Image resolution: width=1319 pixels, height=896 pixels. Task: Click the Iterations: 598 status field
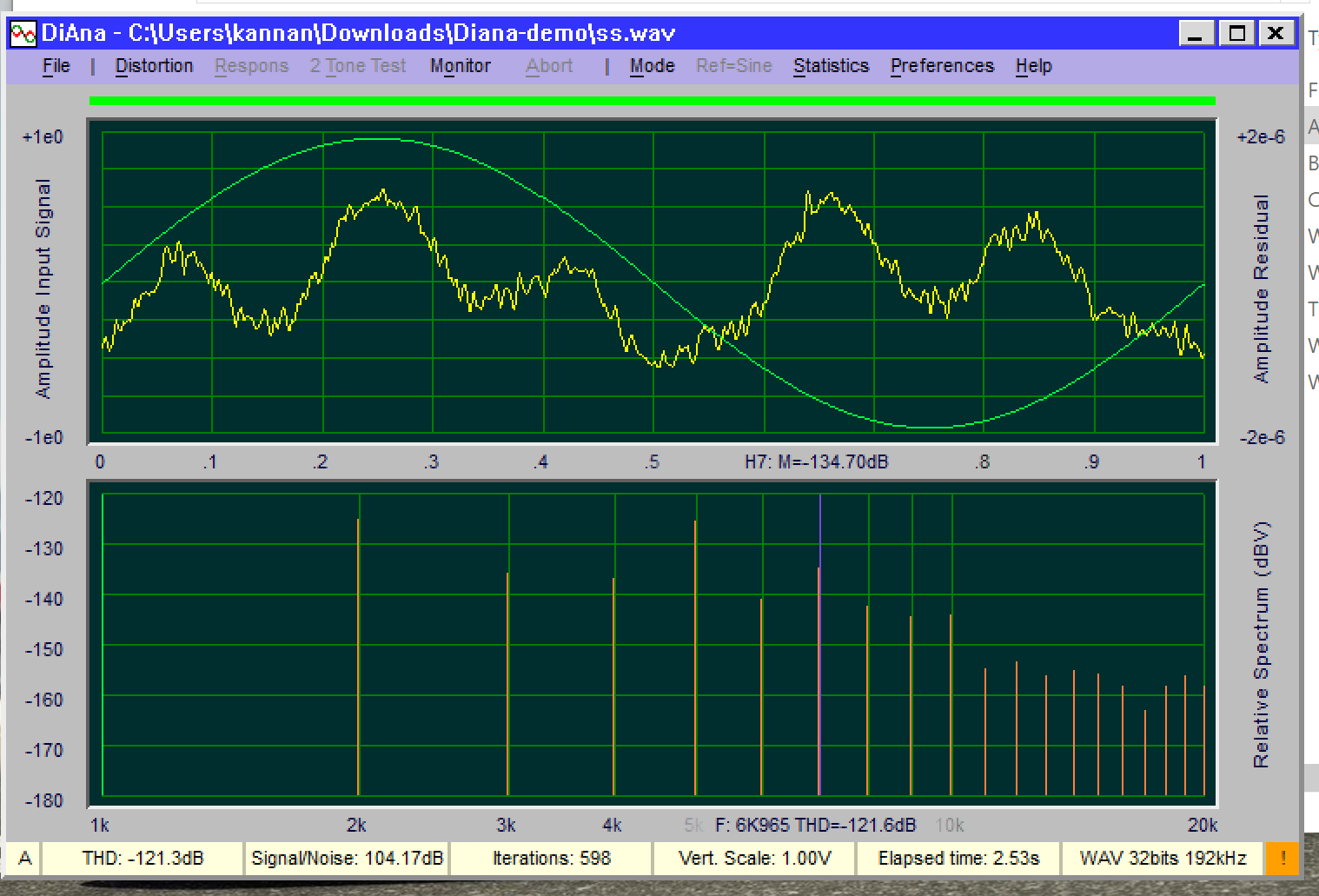(551, 859)
